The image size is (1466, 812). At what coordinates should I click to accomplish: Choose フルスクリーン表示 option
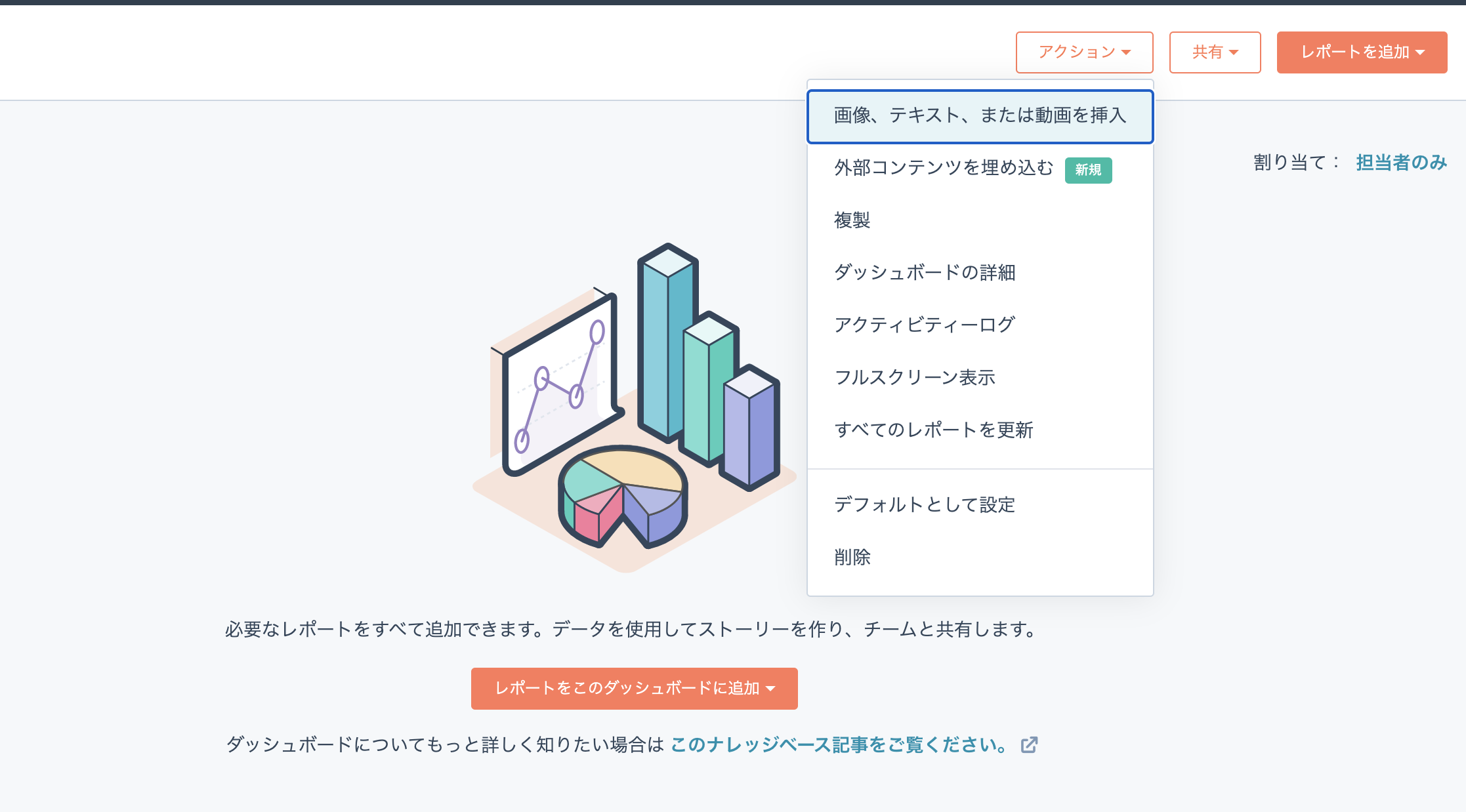coord(915,378)
